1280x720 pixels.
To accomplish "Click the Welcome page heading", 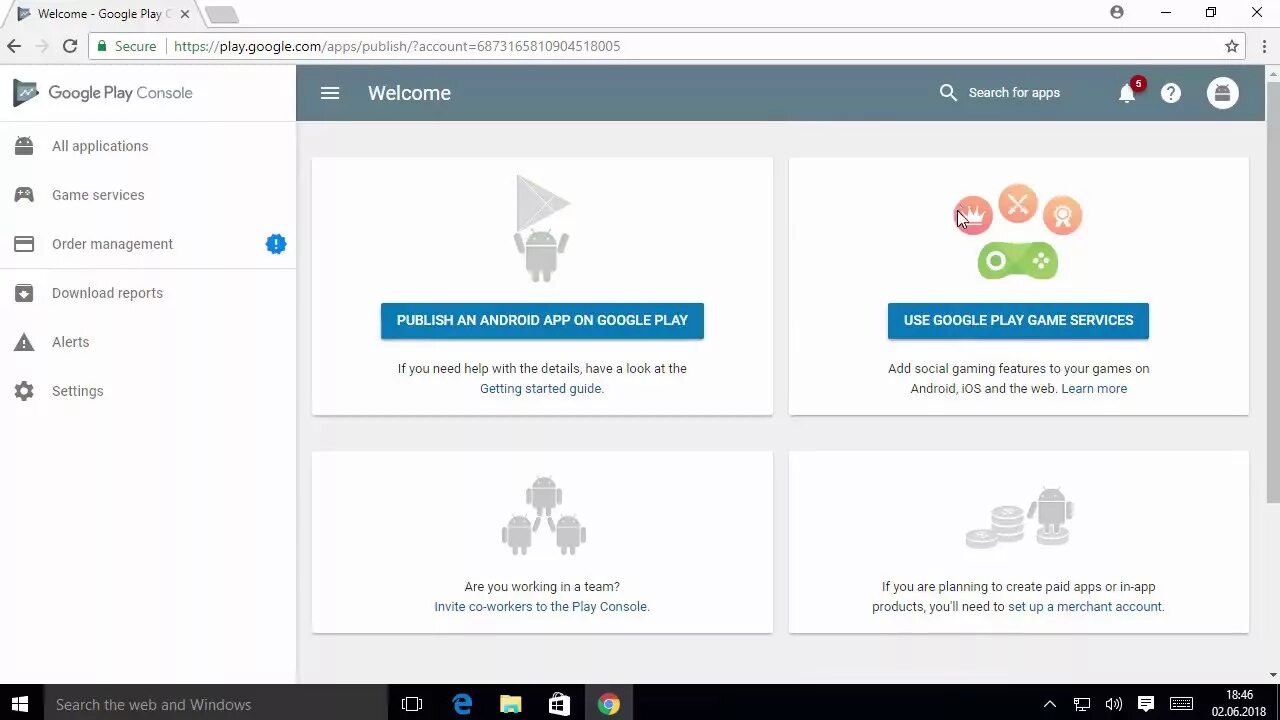I will (409, 93).
